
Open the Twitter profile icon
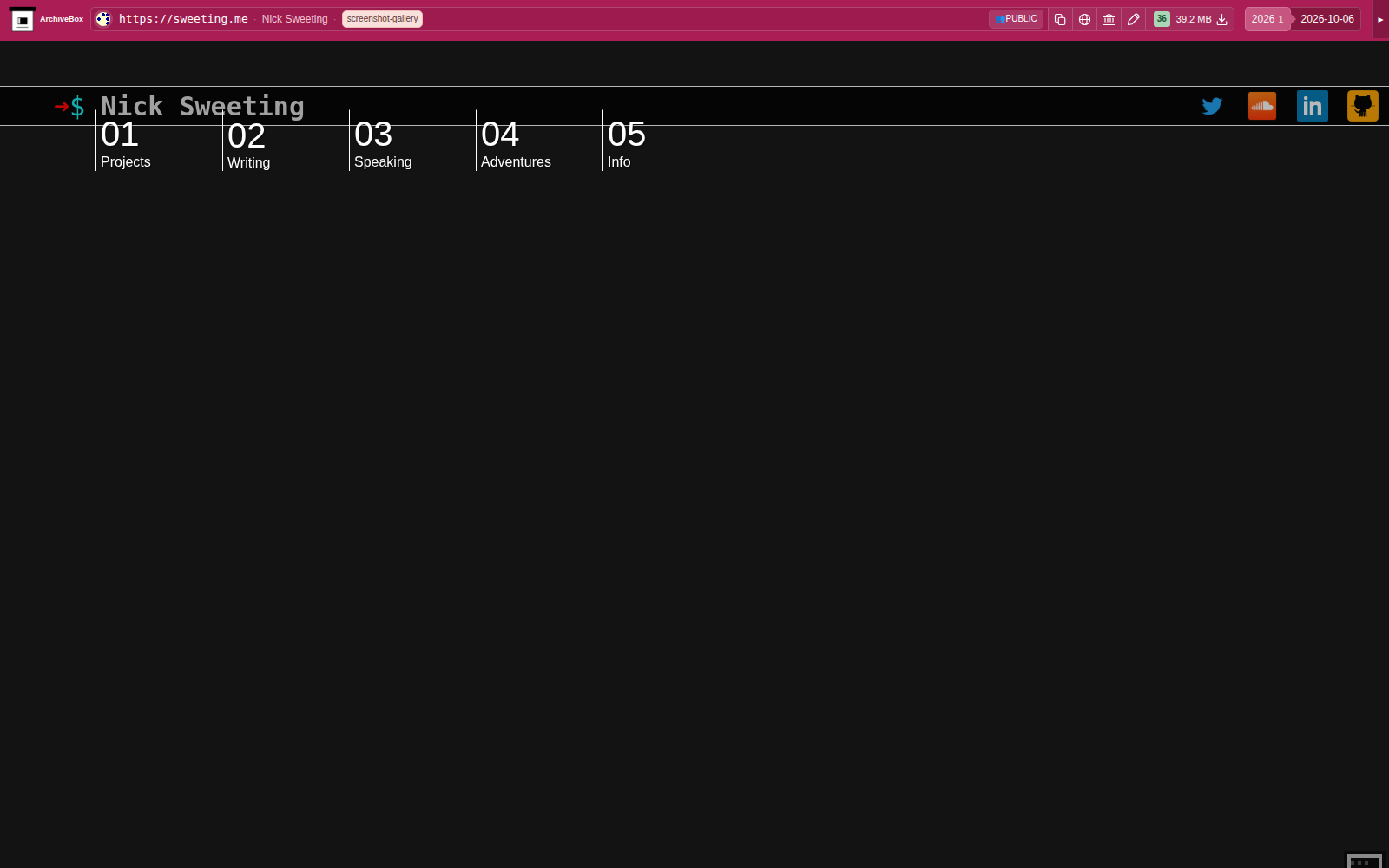[x=1212, y=106]
